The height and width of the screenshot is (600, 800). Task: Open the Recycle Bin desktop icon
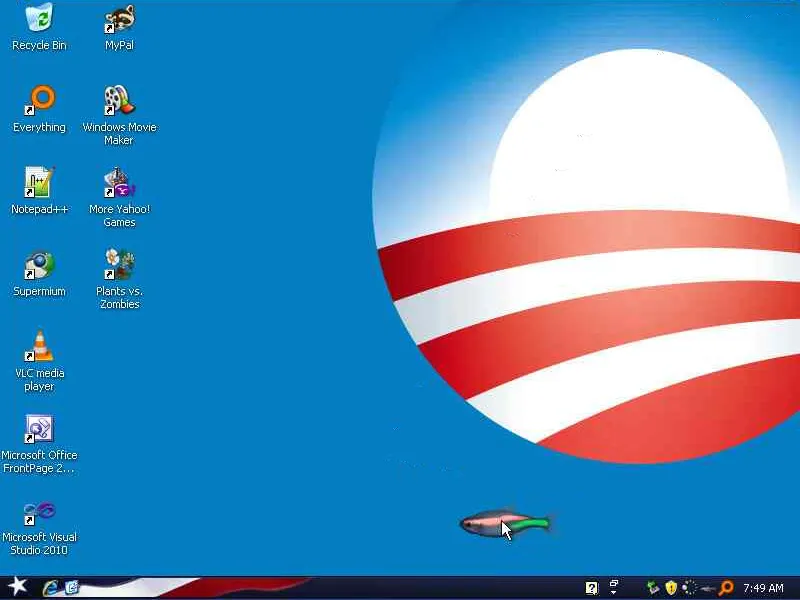(x=39, y=27)
